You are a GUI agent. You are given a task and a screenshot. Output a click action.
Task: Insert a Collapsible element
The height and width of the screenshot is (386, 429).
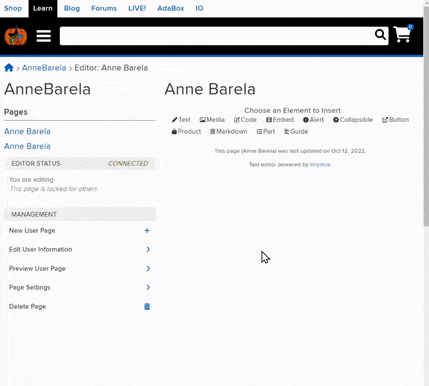point(353,120)
